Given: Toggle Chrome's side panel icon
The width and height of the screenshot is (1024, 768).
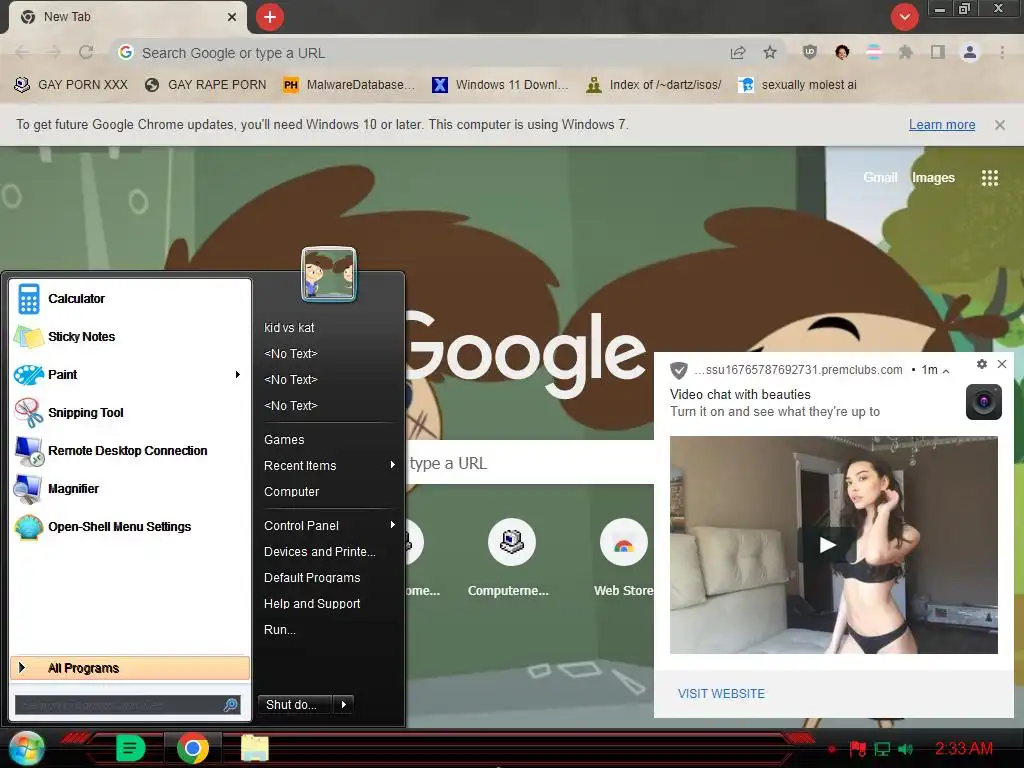Looking at the screenshot, I should point(938,52).
